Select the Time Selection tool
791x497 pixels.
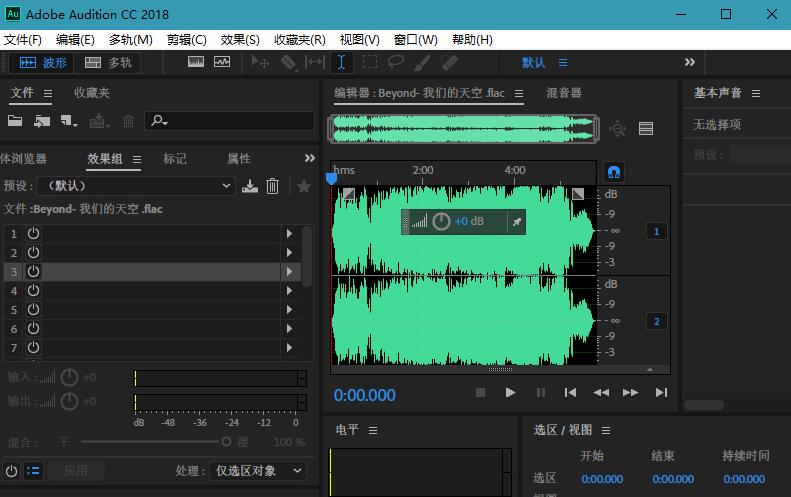click(342, 62)
